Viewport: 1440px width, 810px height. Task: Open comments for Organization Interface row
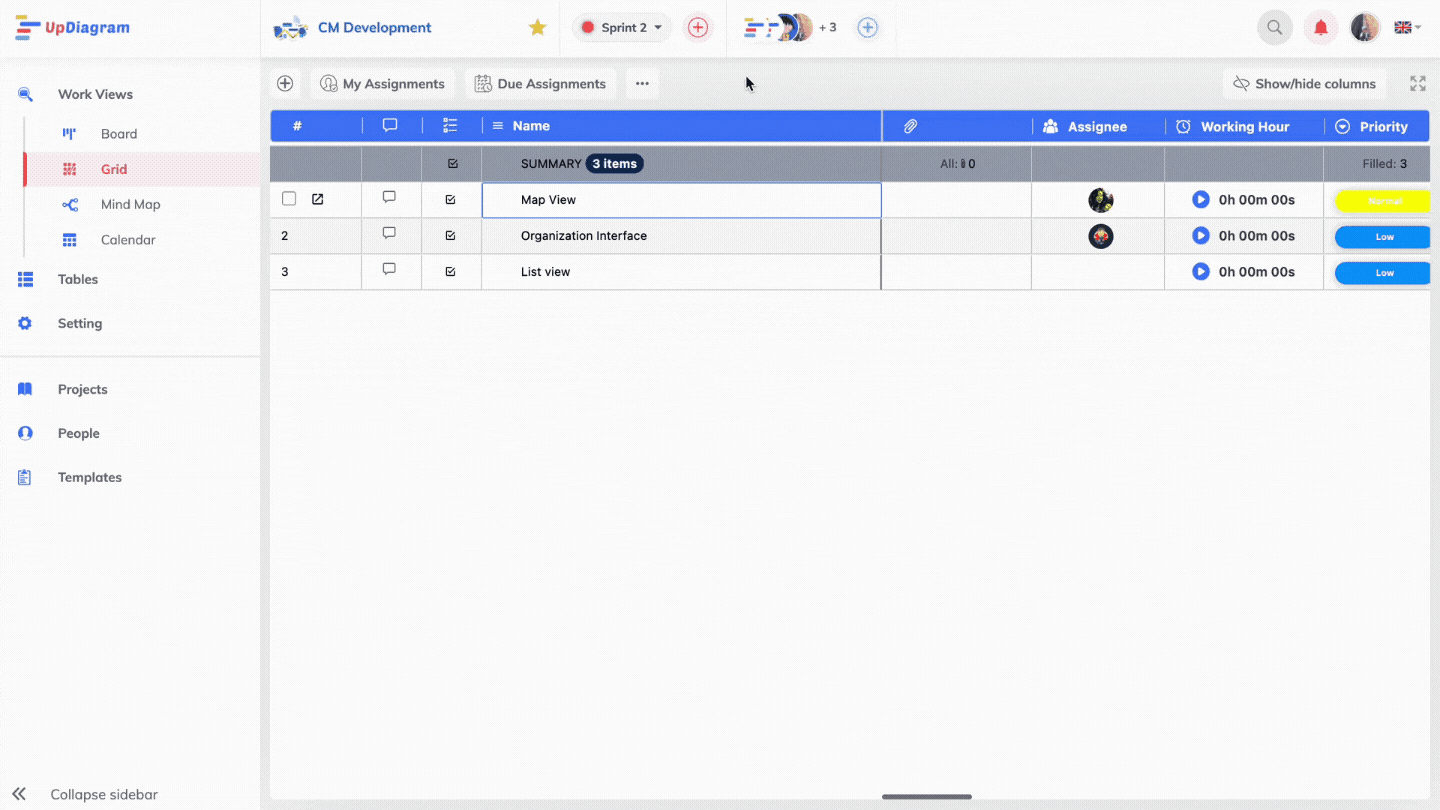390,234
